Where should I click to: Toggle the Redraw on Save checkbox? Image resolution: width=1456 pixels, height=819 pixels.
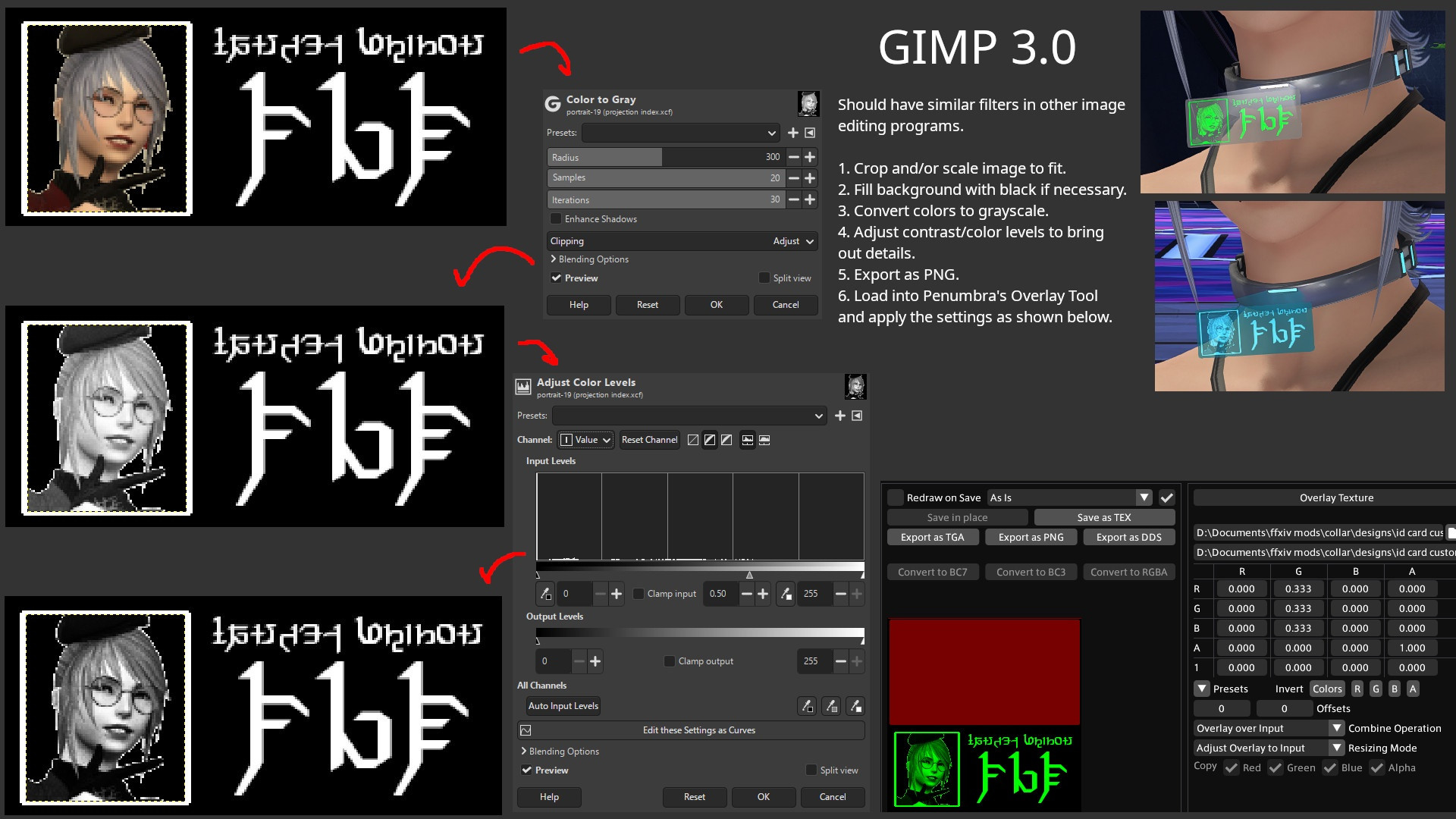click(x=896, y=497)
